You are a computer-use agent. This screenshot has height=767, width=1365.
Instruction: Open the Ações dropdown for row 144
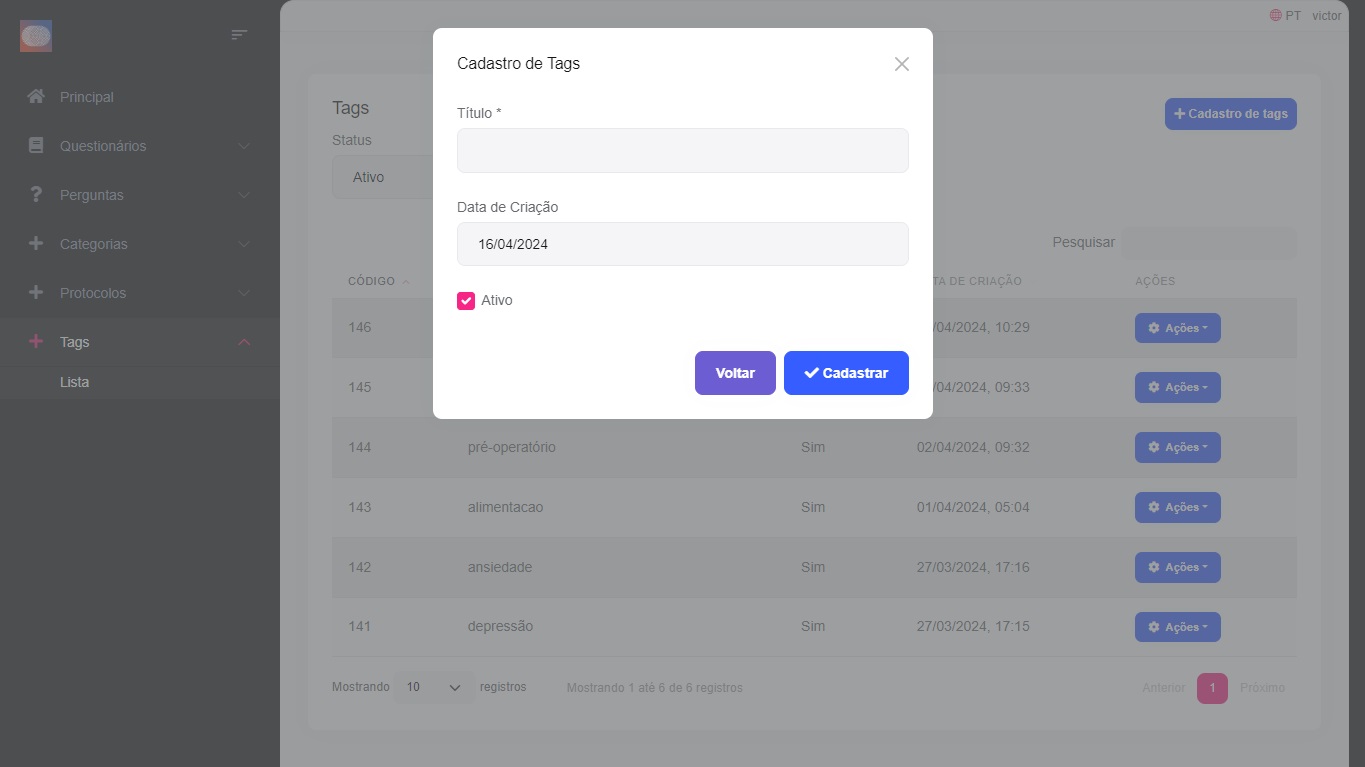pyautogui.click(x=1177, y=447)
